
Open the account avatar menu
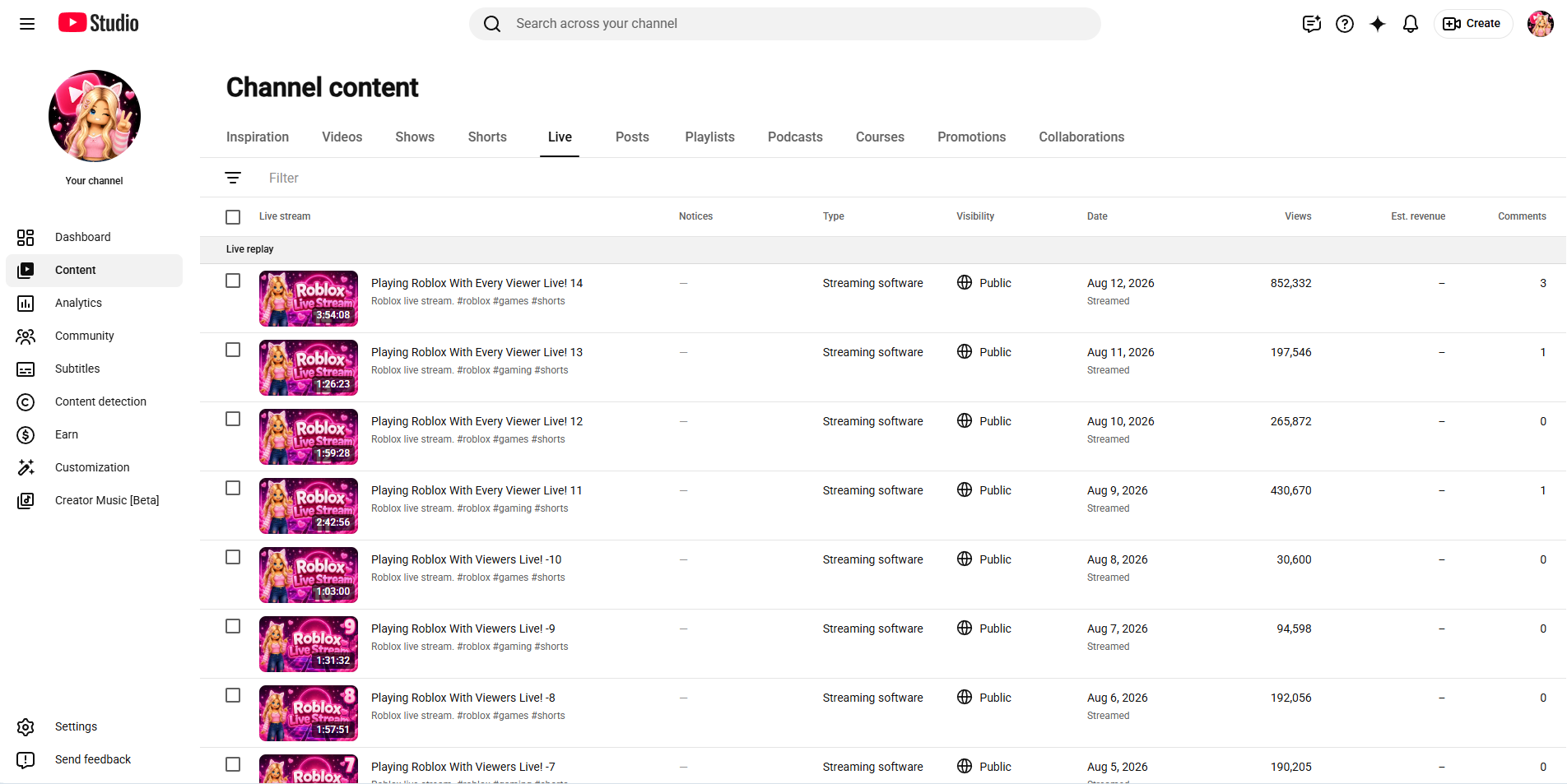(x=1541, y=24)
